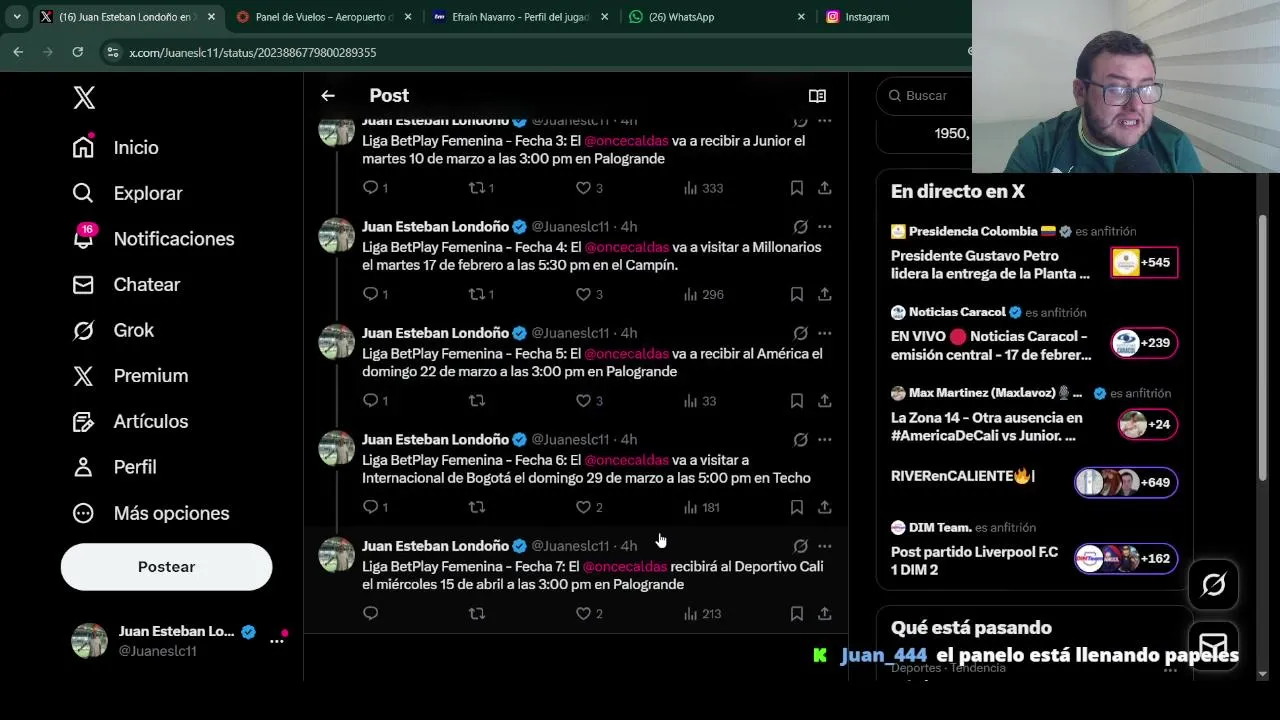Share the Fecha 4 Millonarios post

825,294
